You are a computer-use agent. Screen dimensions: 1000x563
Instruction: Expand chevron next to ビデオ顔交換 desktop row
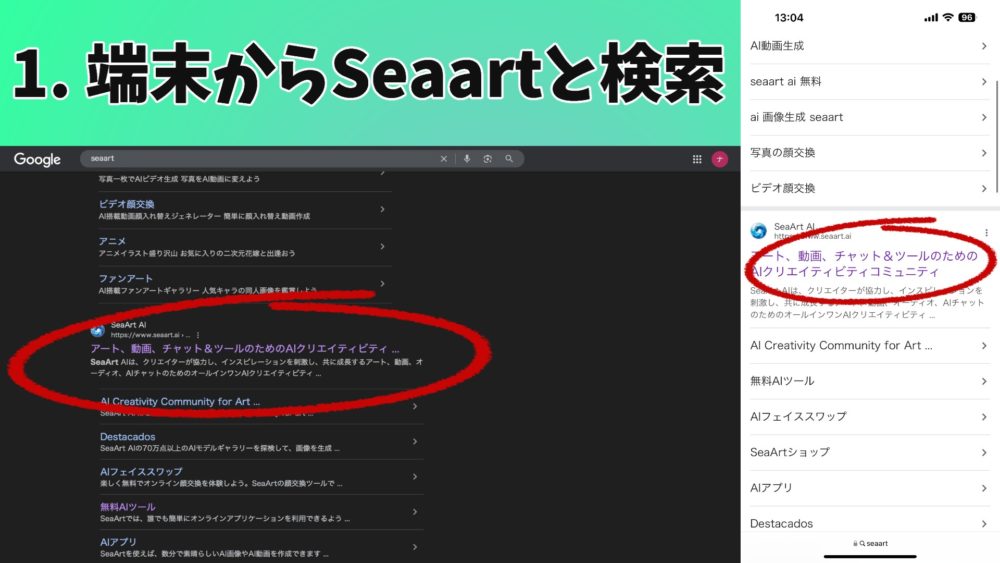point(382,209)
